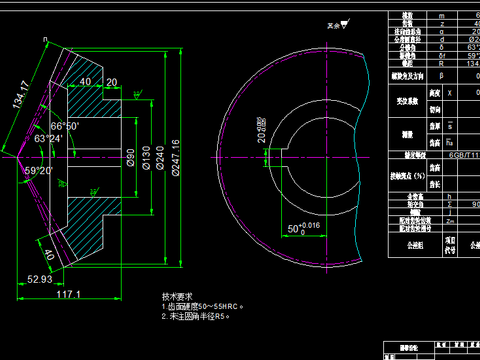Screen dimensions: 480x360
Task: Select the Ø90 bore diameter dimension
Action: click(x=131, y=157)
